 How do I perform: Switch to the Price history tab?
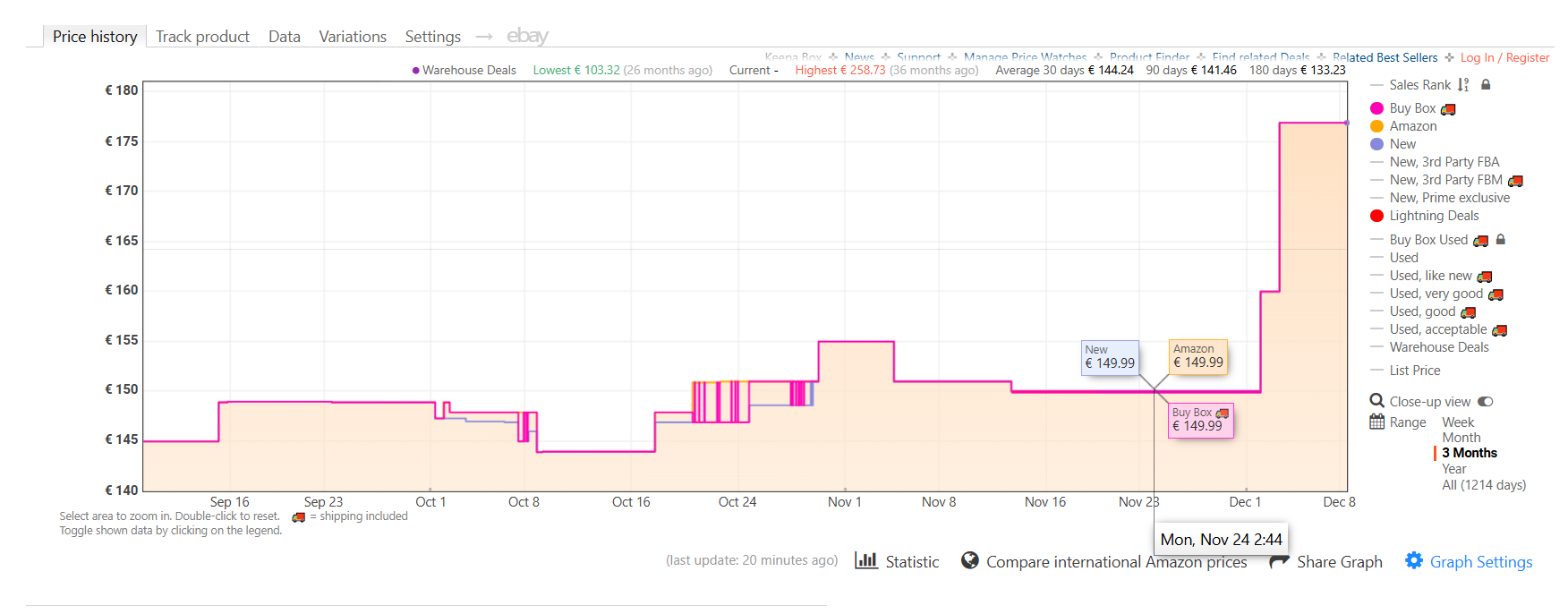pos(95,36)
